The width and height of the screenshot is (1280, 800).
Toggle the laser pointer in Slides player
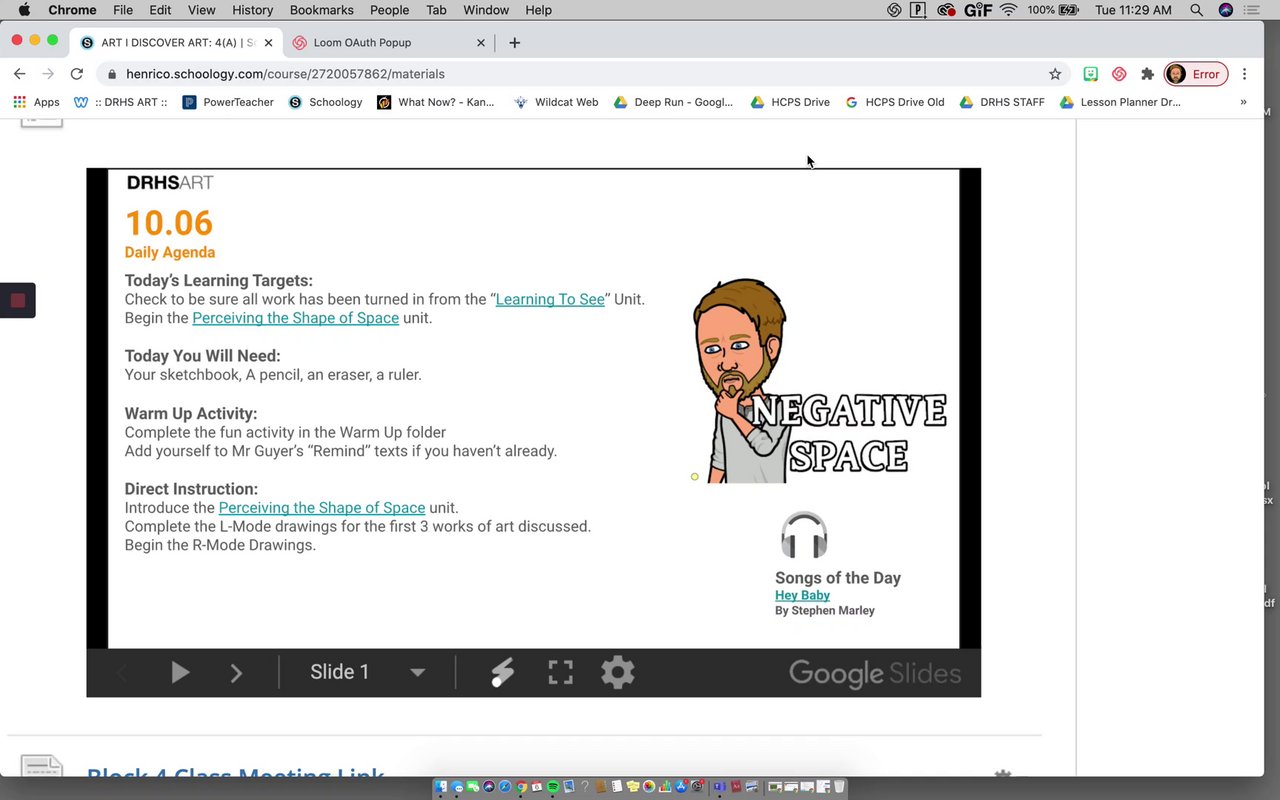pos(502,673)
